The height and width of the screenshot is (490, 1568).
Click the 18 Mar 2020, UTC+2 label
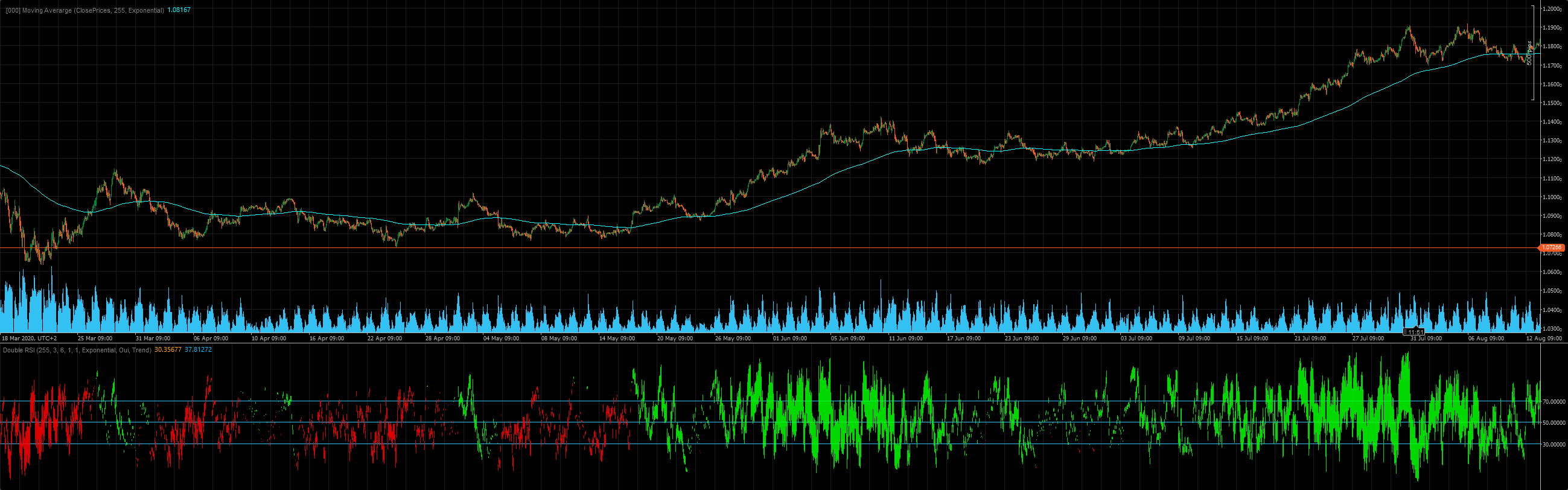pos(29,339)
